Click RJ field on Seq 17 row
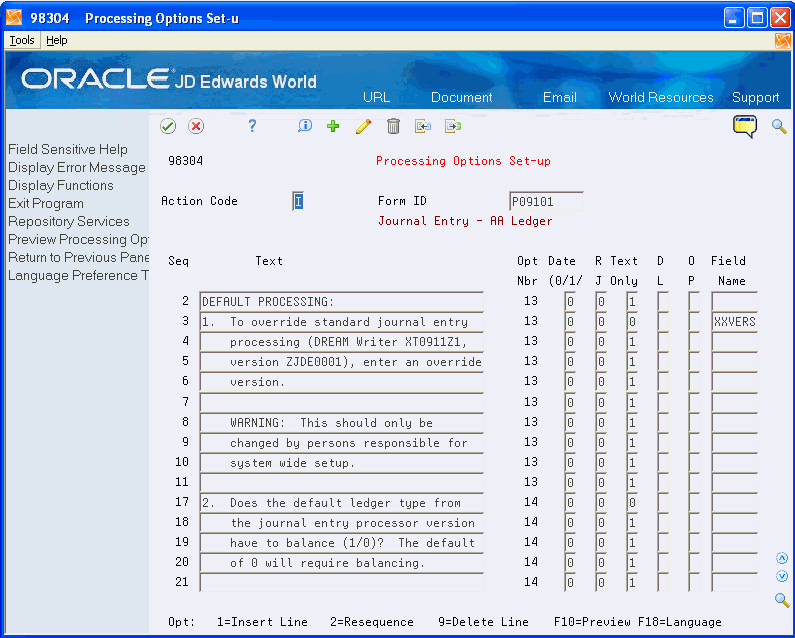 point(601,503)
